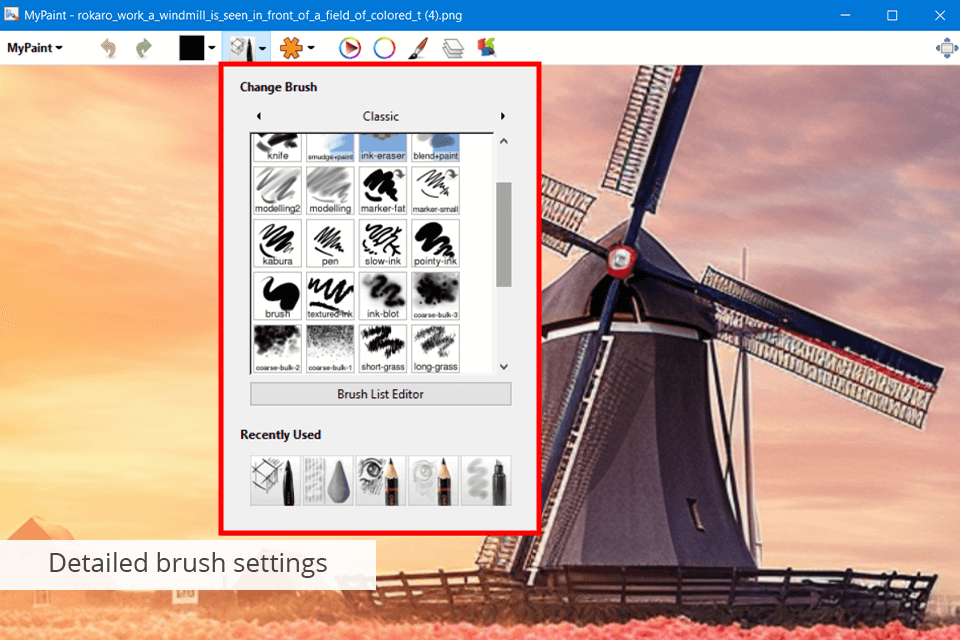Select the textured-ink brush

click(x=330, y=296)
